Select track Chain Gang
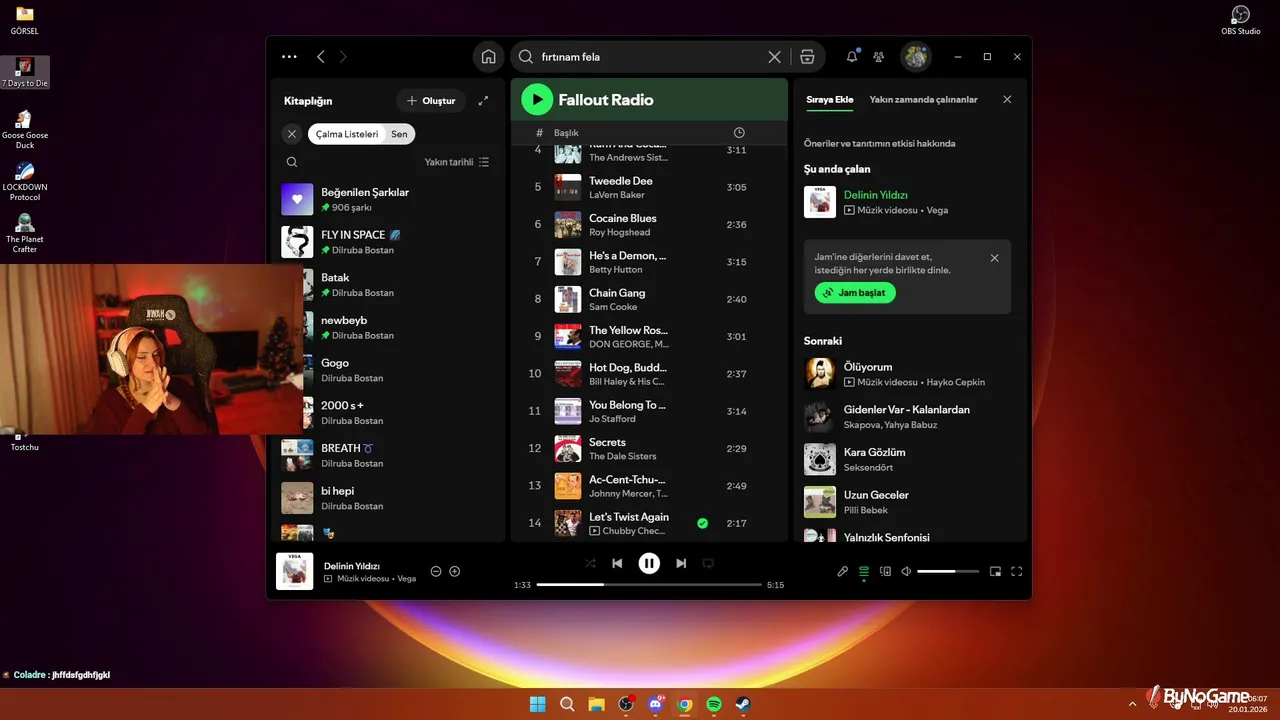 (x=649, y=299)
